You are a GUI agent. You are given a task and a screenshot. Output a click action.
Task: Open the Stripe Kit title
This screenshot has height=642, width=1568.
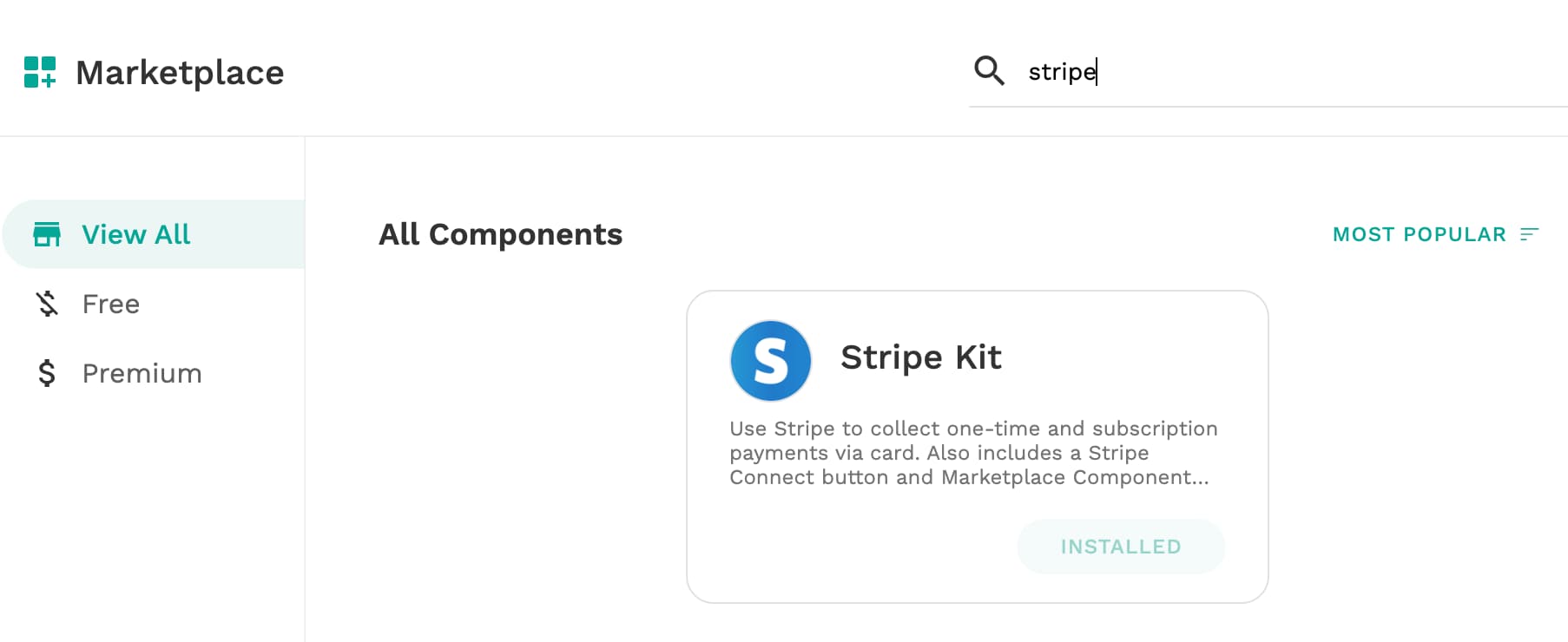(x=921, y=357)
